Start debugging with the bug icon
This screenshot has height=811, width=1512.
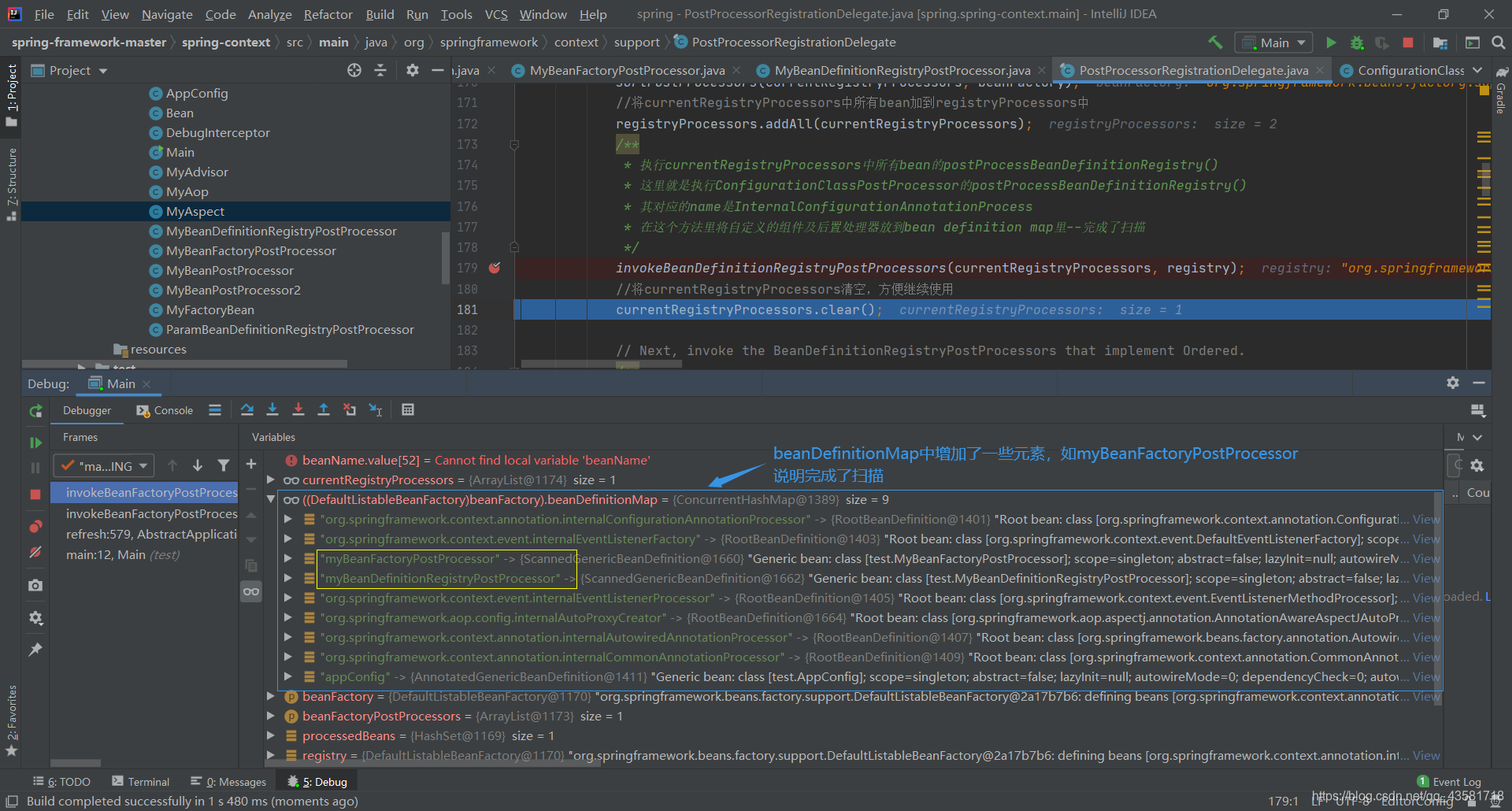tap(1357, 43)
